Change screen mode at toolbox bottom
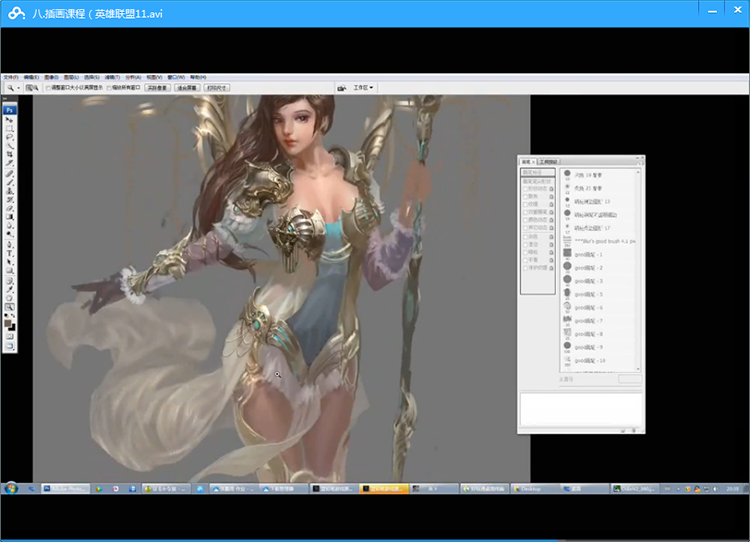Image resolution: width=750 pixels, height=542 pixels. pos(10,345)
